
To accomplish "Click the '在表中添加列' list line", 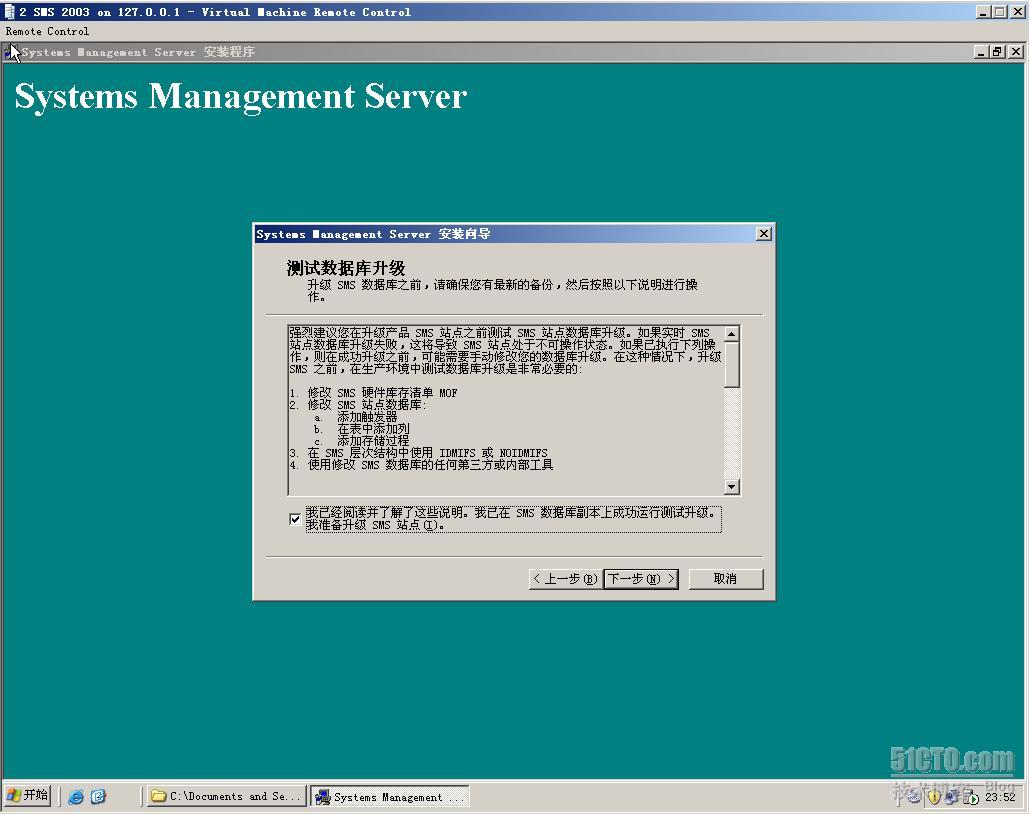I will 373,429.
